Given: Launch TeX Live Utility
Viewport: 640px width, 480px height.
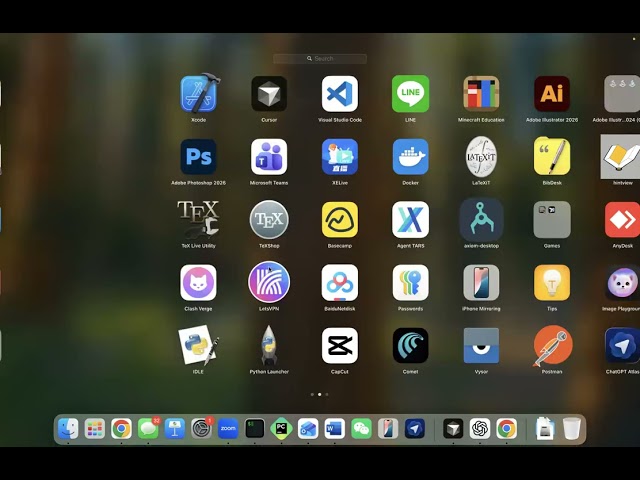Looking at the screenshot, I should click(198, 220).
